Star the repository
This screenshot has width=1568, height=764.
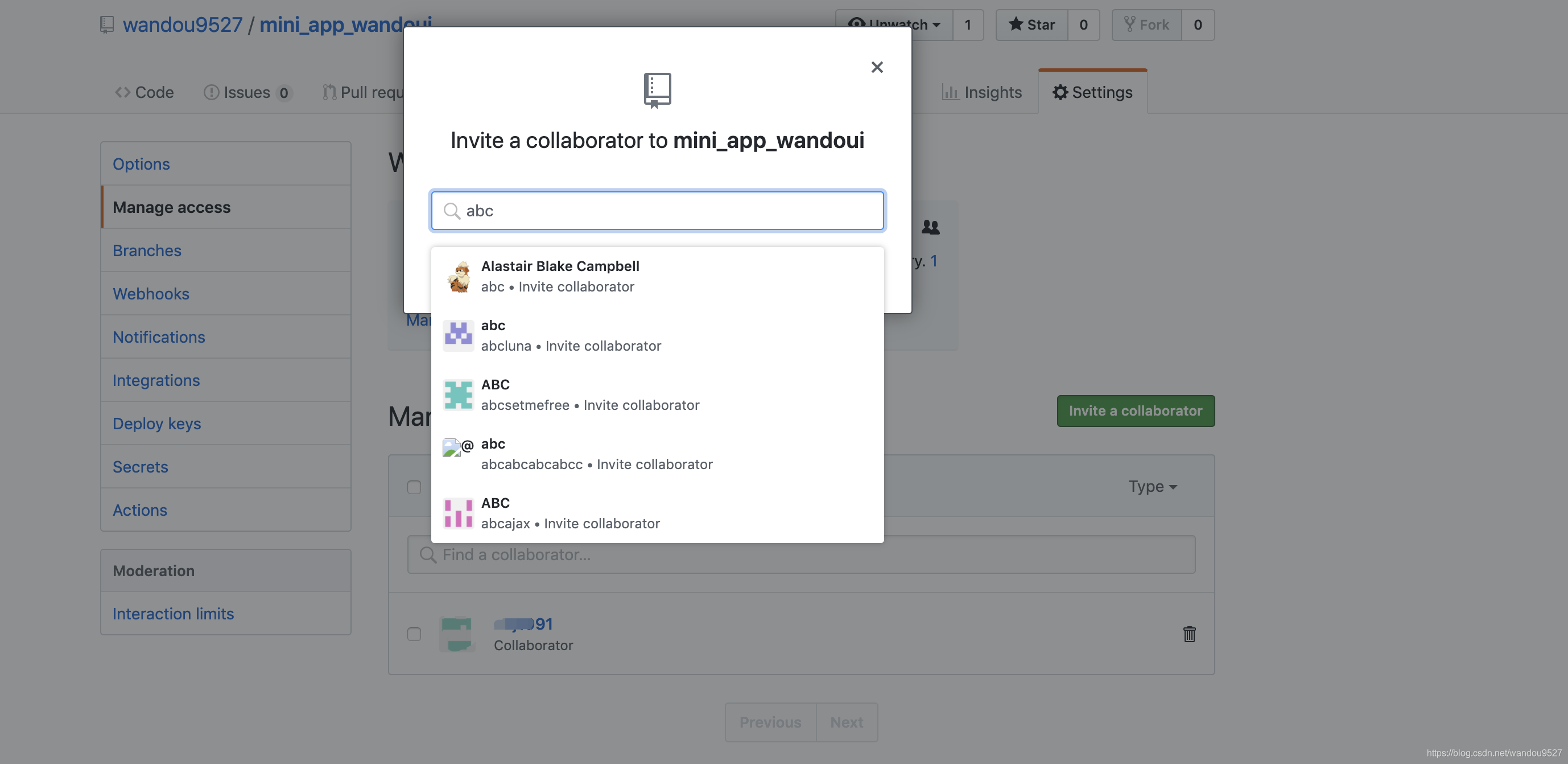(1031, 24)
